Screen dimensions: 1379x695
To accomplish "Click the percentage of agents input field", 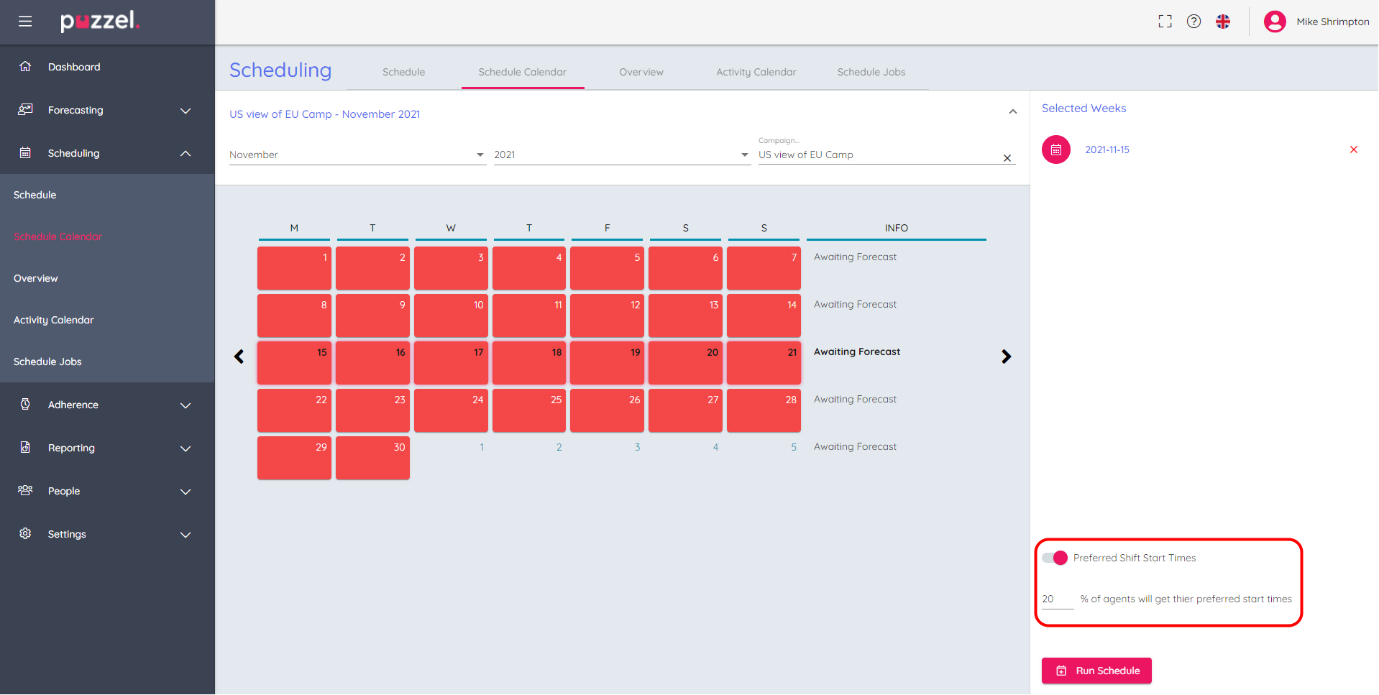I will click(1056, 599).
